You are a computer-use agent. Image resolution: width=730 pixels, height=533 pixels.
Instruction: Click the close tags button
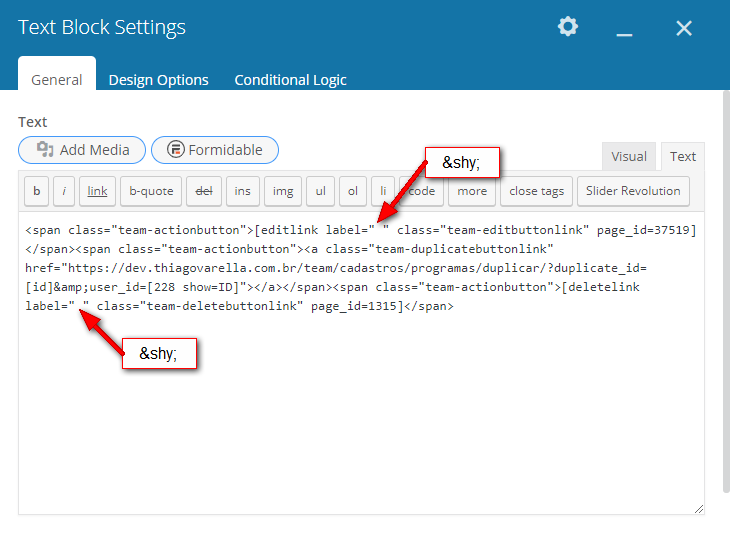tap(537, 191)
